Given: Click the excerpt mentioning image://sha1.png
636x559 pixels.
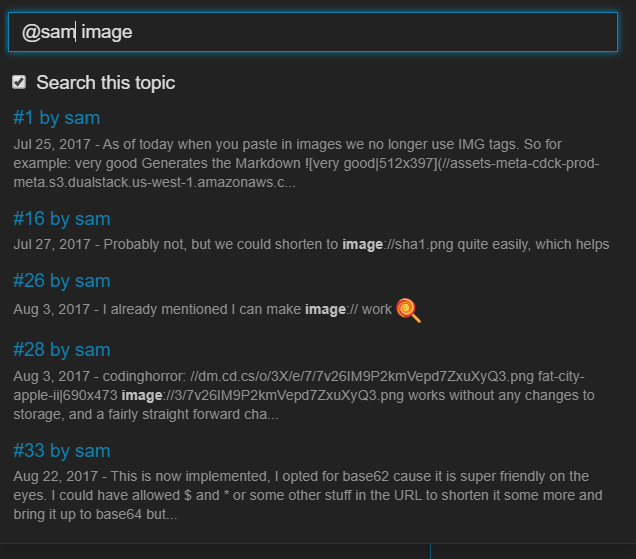Looking at the screenshot, I should tap(311, 244).
